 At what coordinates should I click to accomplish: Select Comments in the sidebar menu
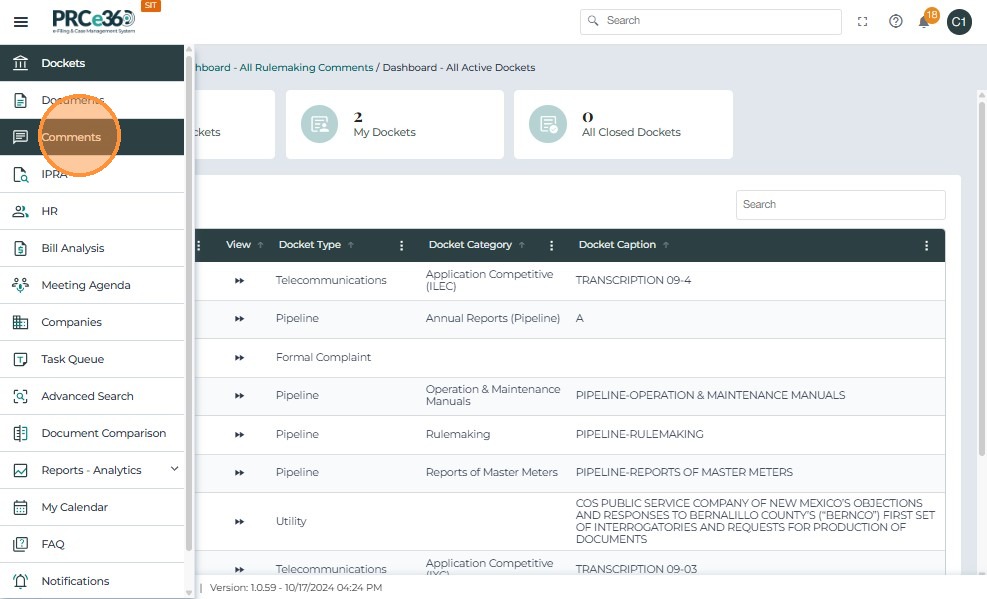point(71,137)
